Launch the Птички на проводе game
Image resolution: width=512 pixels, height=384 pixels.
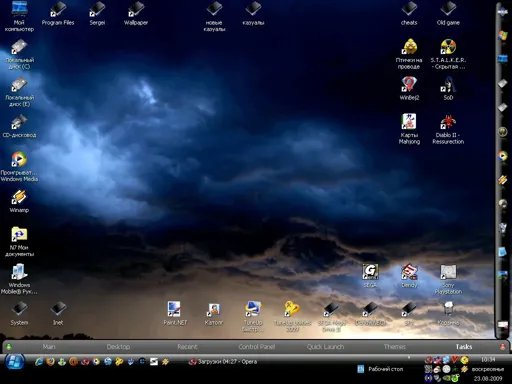click(x=409, y=54)
